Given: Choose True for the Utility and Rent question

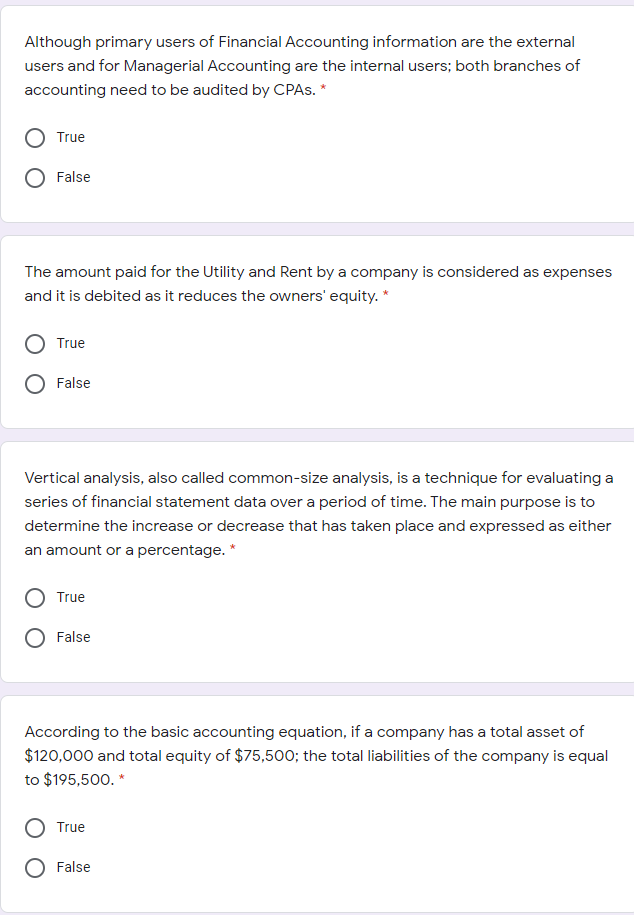Looking at the screenshot, I should click(x=35, y=344).
